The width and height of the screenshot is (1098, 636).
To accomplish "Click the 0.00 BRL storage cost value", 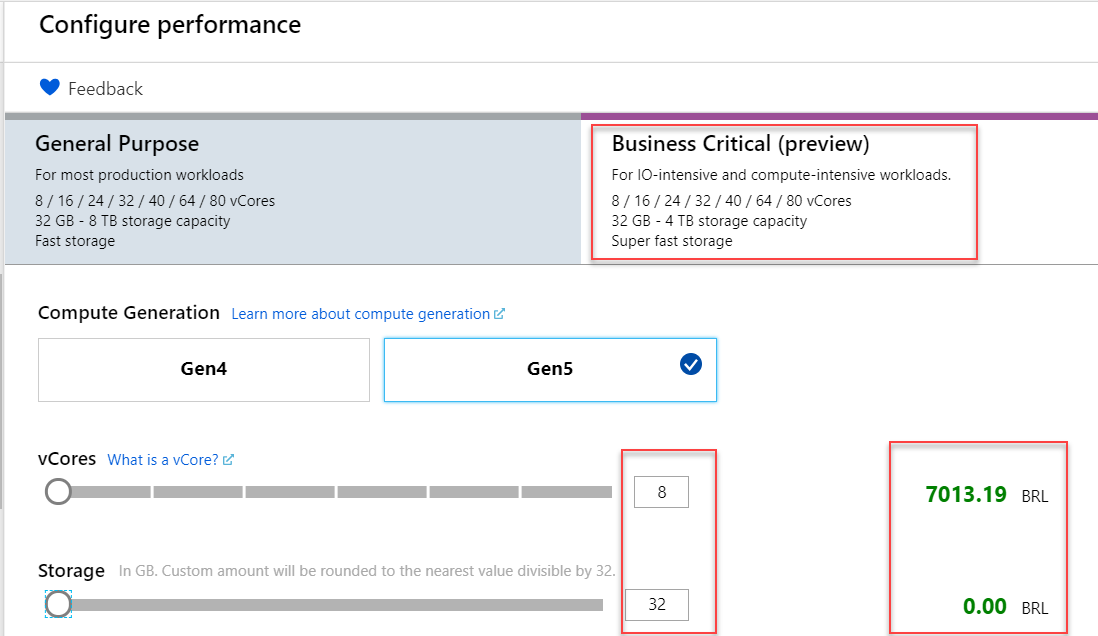I will 984,606.
